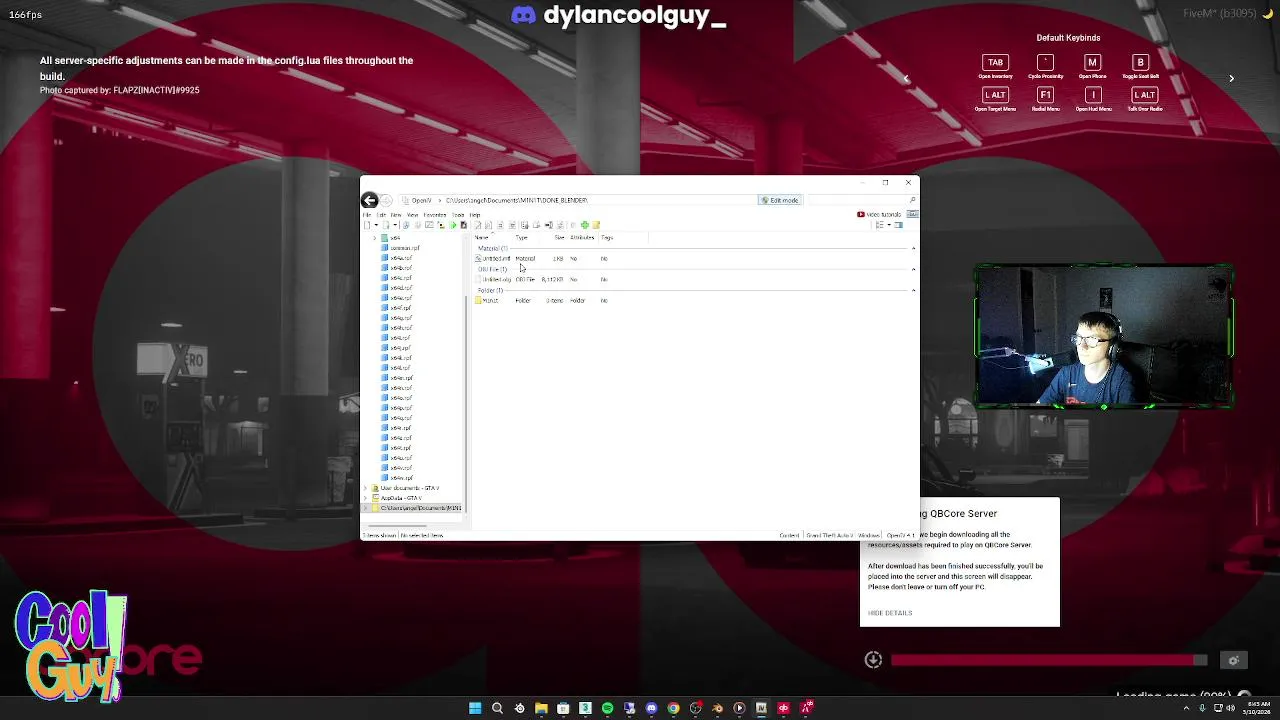Click the settings icon after progress bar
Viewport: 1280px width, 720px height.
(1233, 660)
